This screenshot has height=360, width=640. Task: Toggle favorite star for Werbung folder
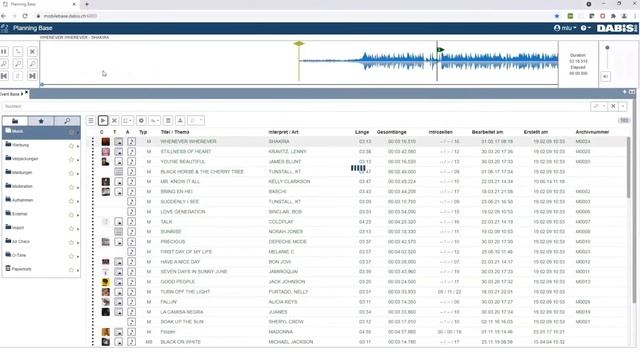pyautogui.click(x=71, y=146)
